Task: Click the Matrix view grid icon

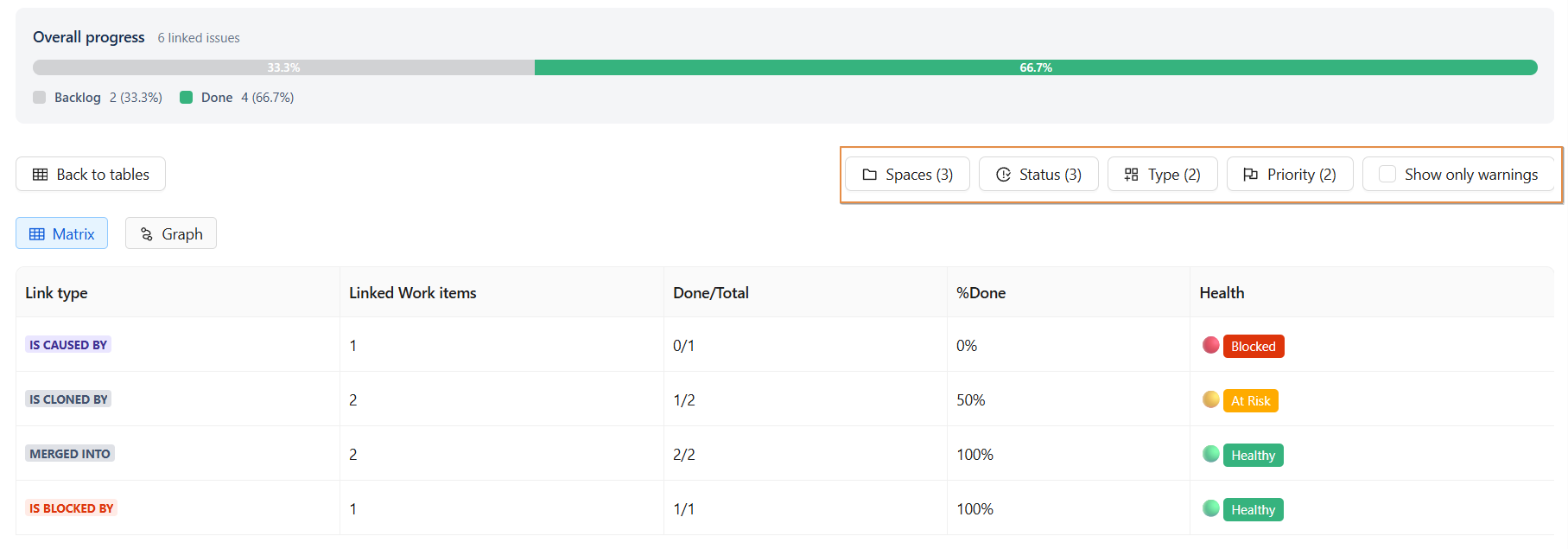Action: 37,234
